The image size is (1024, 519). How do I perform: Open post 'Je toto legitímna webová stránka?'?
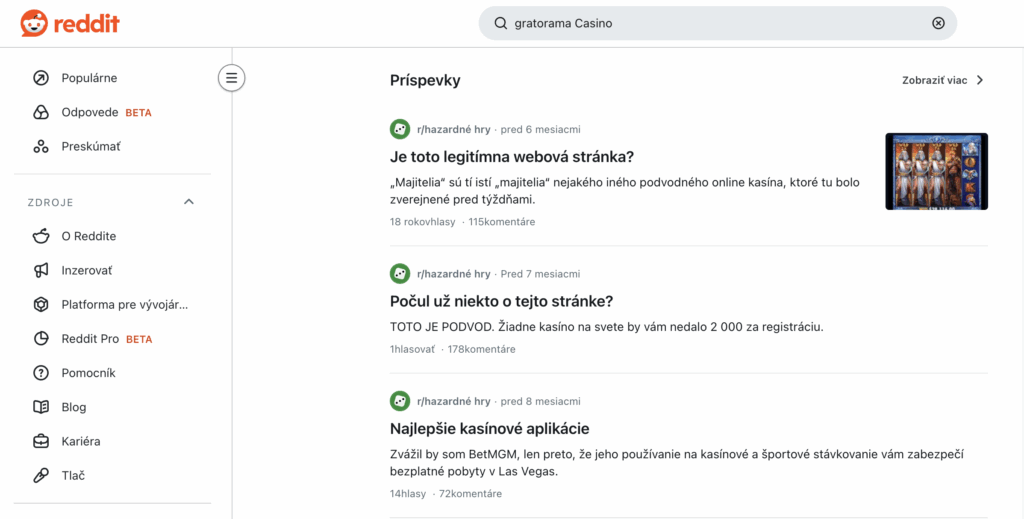(512, 157)
